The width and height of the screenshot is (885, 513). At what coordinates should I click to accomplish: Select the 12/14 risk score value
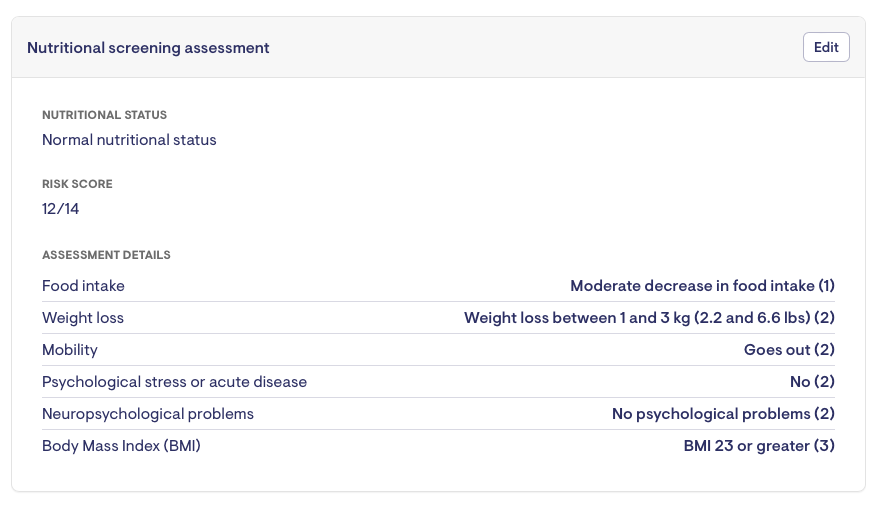click(60, 209)
